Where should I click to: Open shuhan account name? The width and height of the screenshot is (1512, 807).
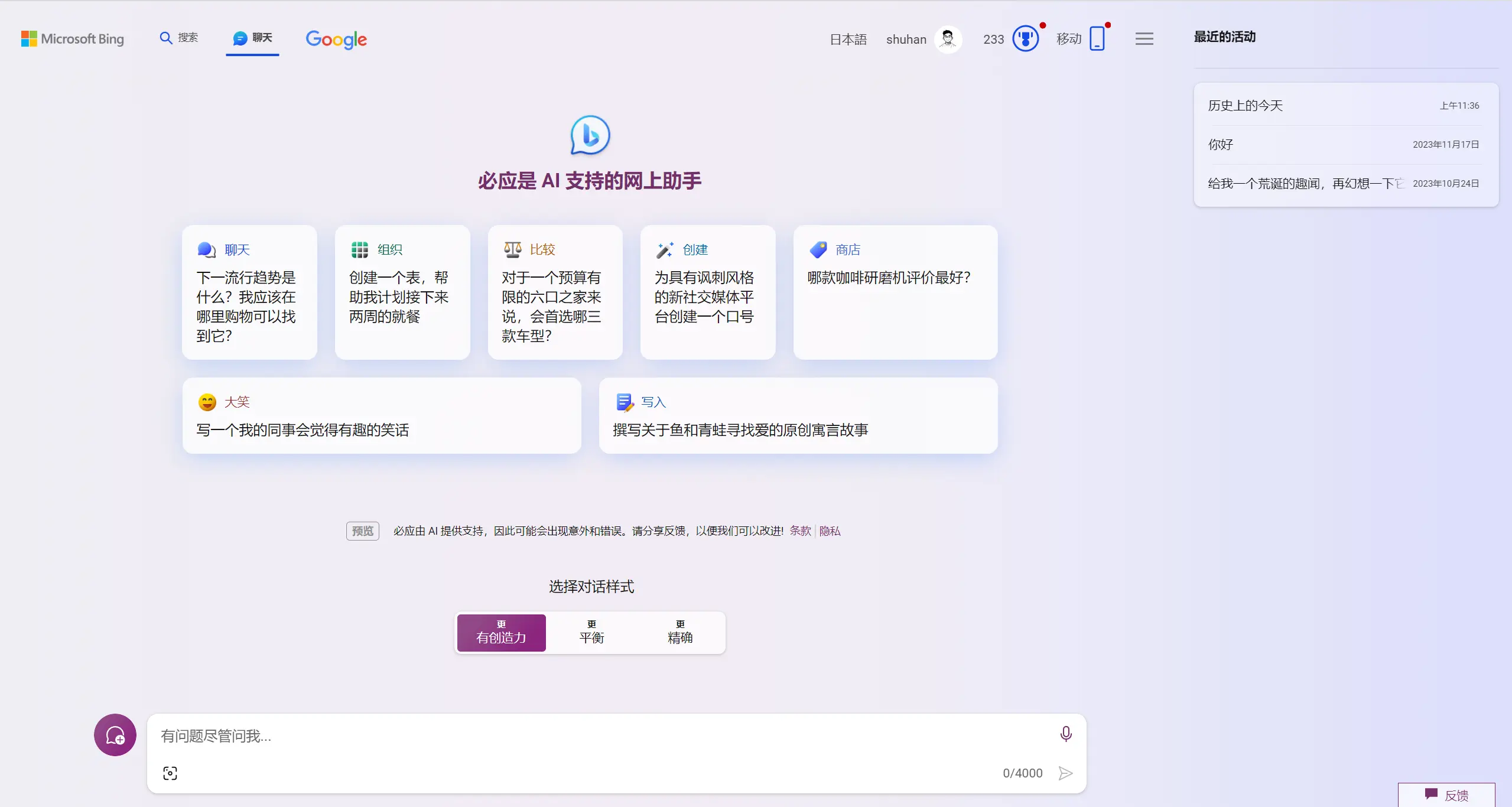906,40
